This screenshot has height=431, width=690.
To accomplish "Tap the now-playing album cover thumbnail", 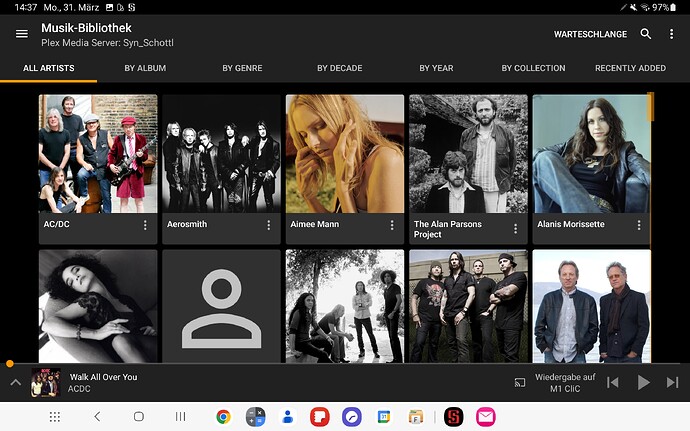I will pyautogui.click(x=46, y=383).
